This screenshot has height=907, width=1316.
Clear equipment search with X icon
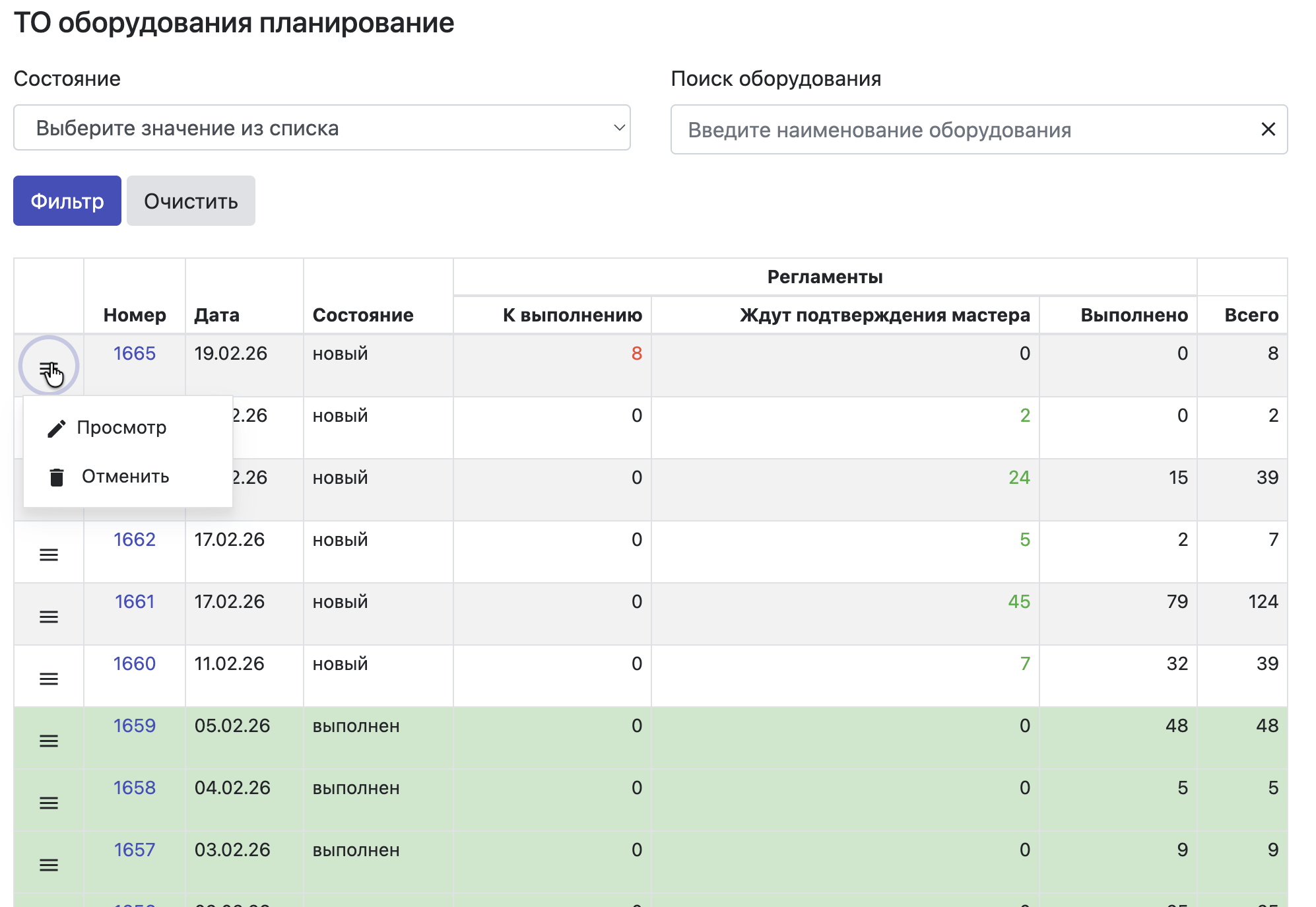pyautogui.click(x=1268, y=129)
